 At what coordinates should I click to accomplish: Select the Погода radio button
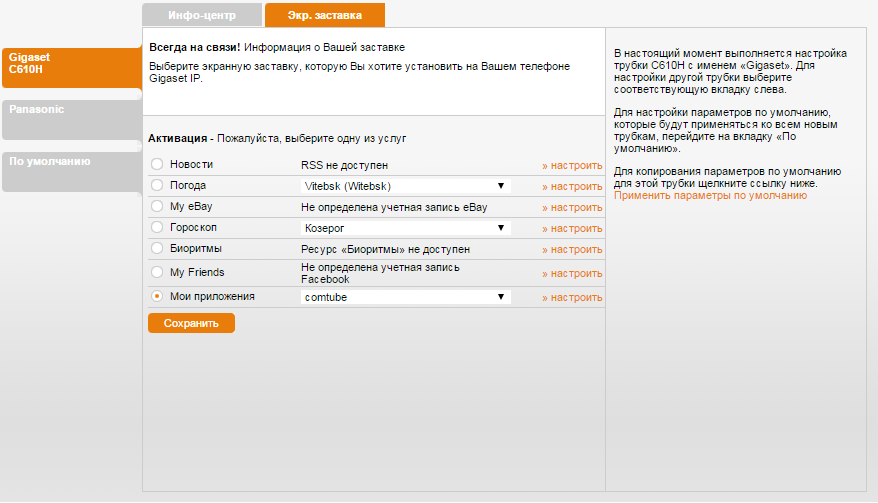point(156,185)
